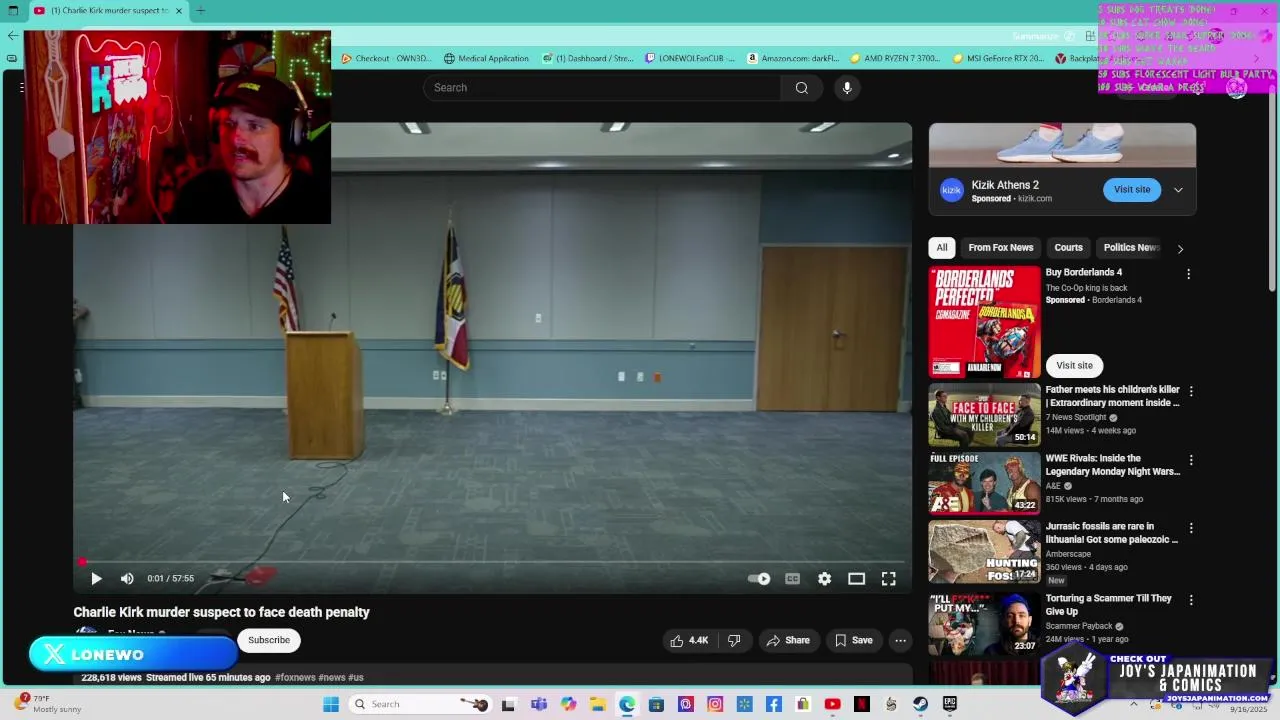Open Jurassic fossils Lithuania video title
The height and width of the screenshot is (720, 1280).
pos(1112,533)
